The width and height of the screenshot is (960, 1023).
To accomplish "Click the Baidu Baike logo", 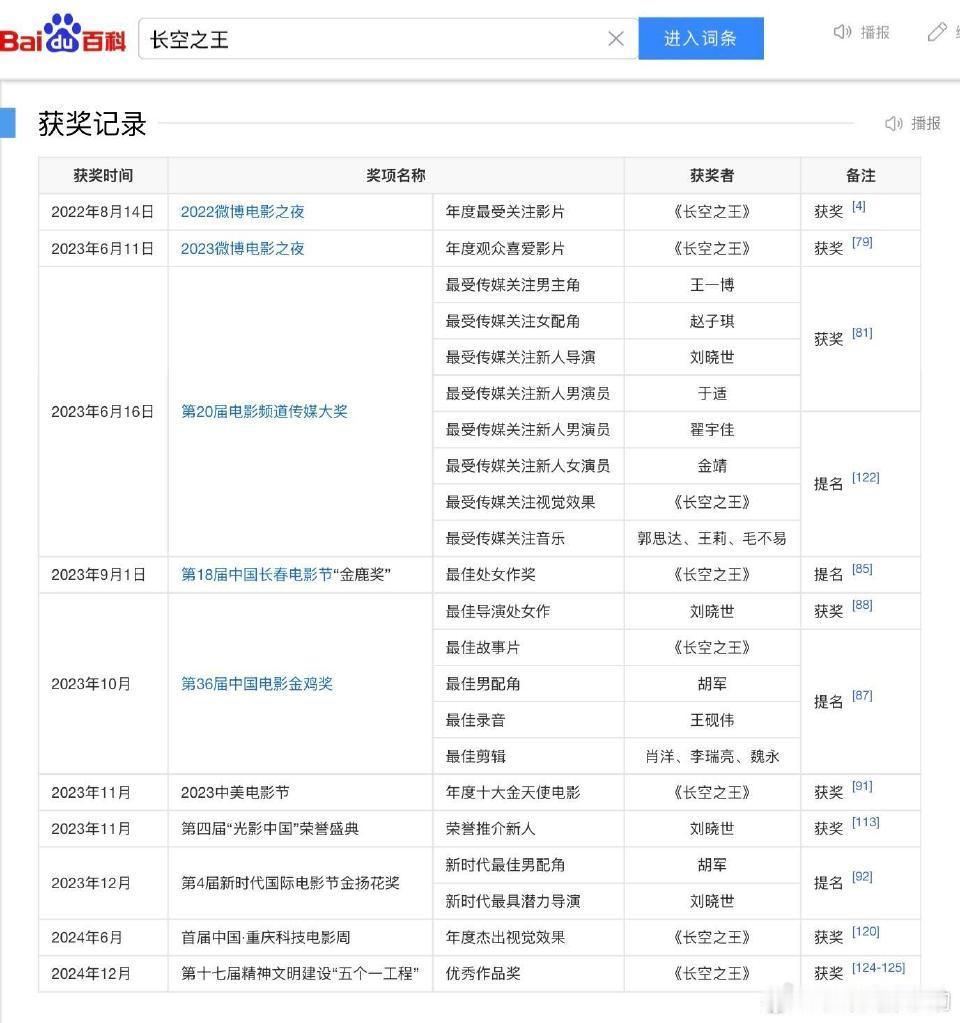I will pos(62,34).
